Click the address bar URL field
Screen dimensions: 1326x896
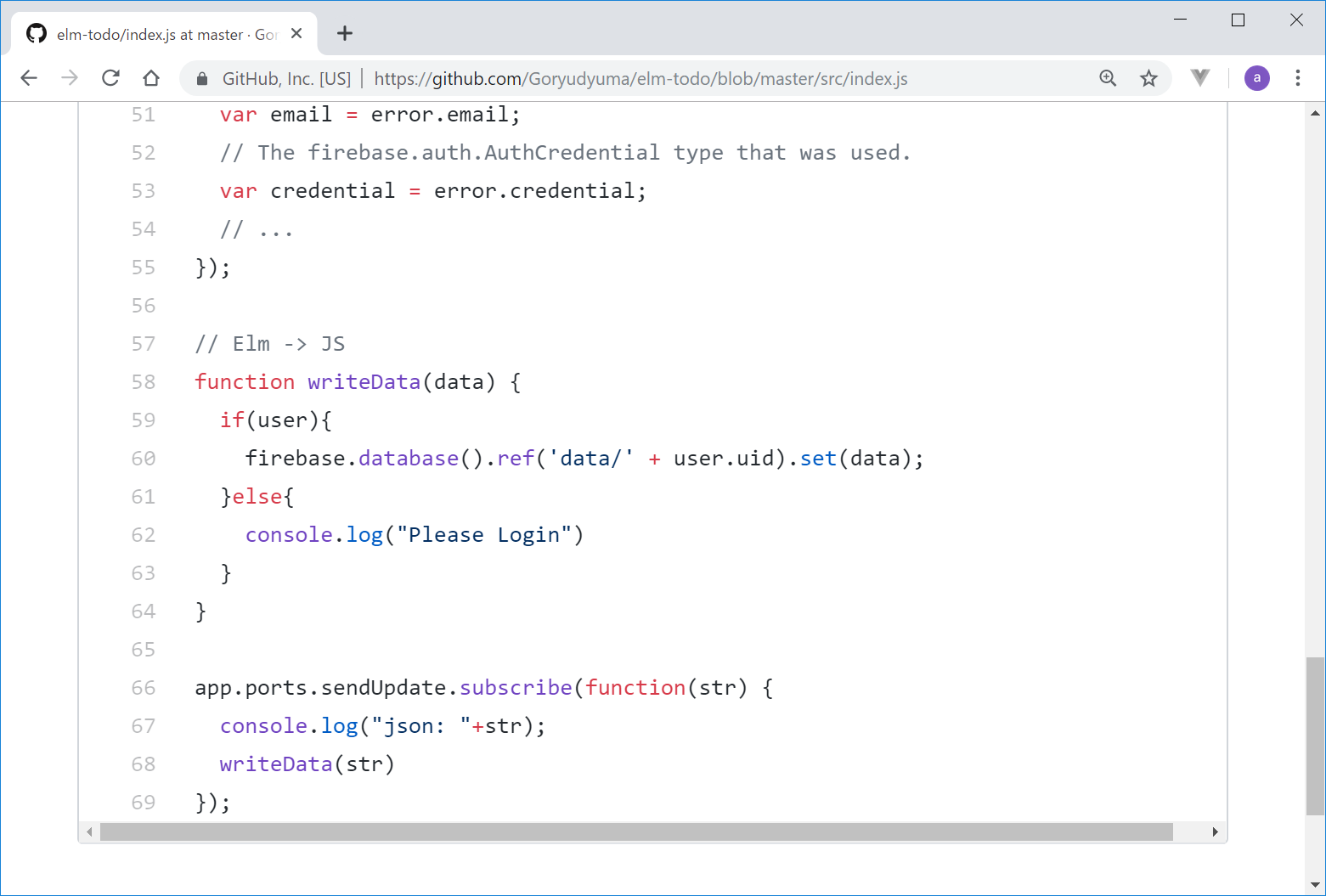[640, 79]
